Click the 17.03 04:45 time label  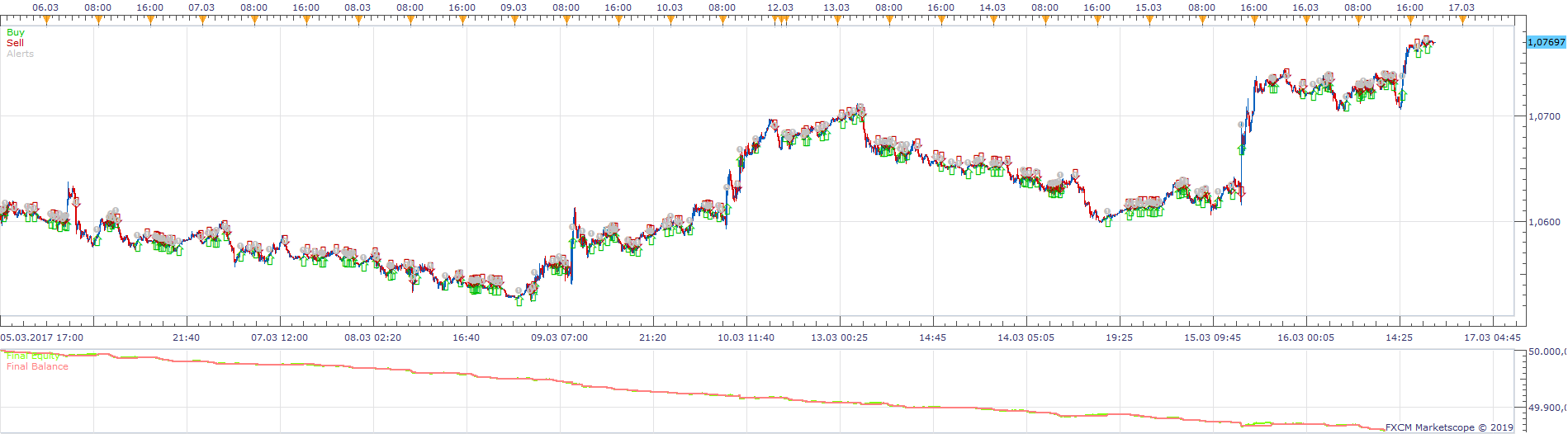[x=1493, y=337]
